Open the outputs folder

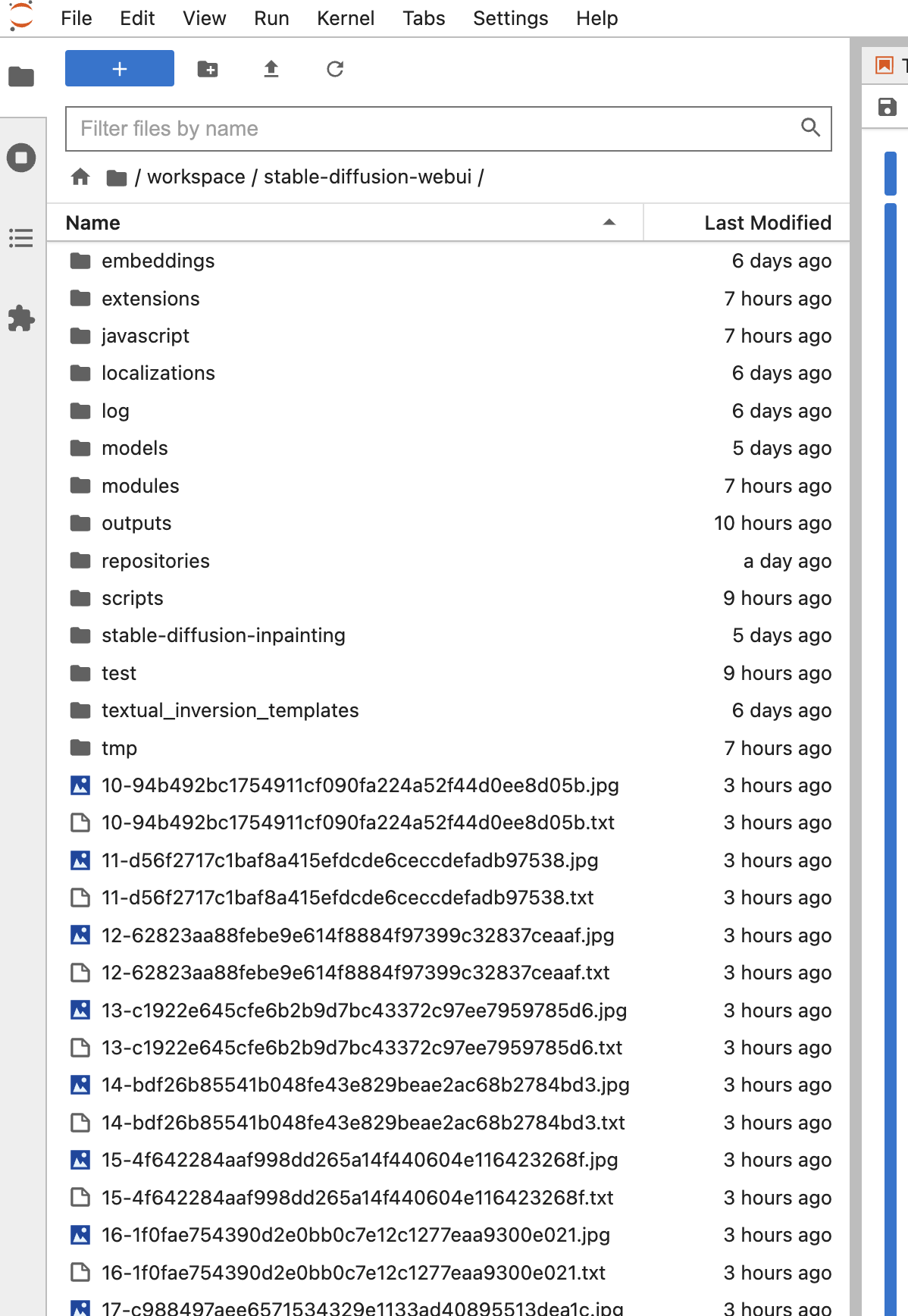click(x=136, y=523)
